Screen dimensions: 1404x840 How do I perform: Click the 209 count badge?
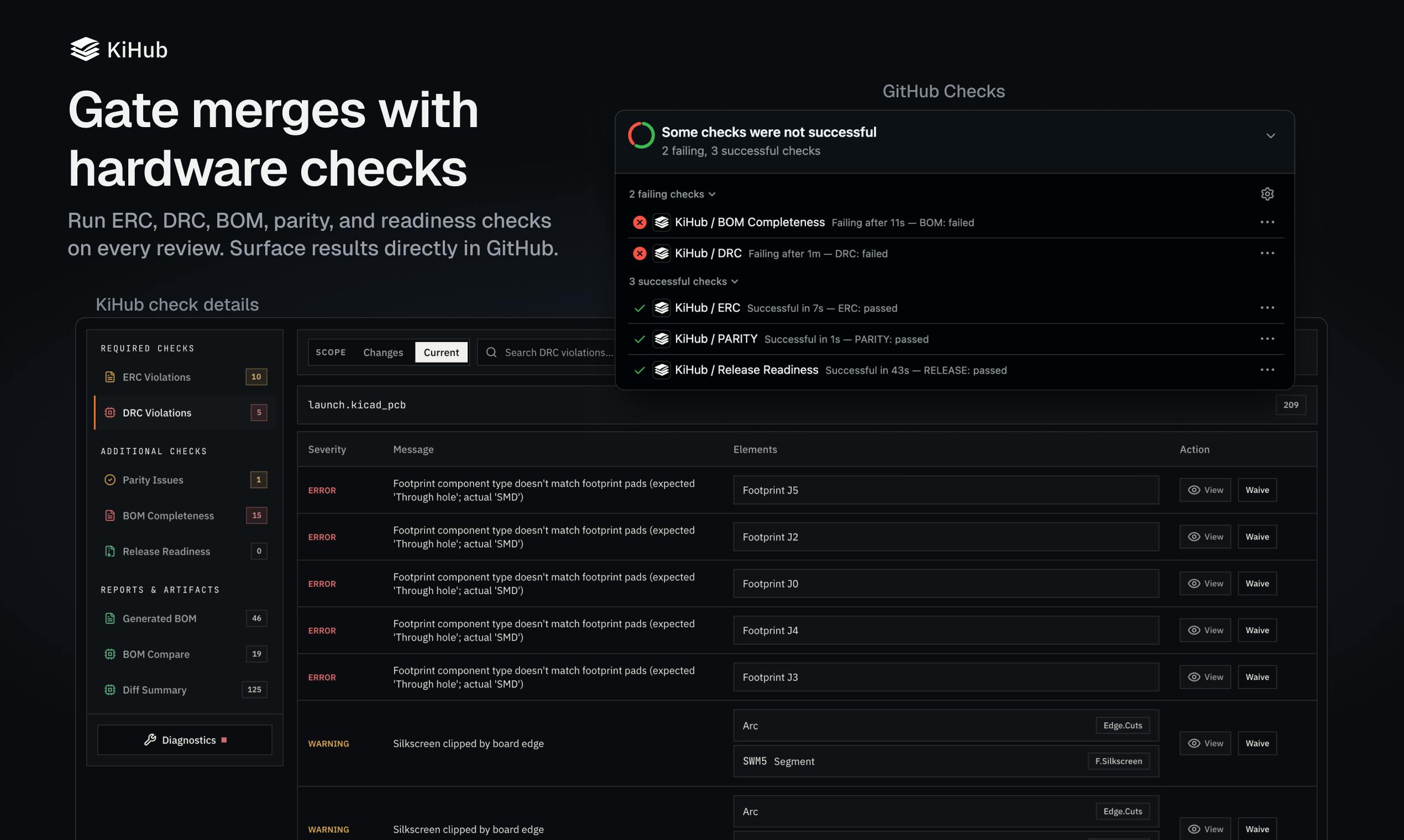pyautogui.click(x=1291, y=405)
